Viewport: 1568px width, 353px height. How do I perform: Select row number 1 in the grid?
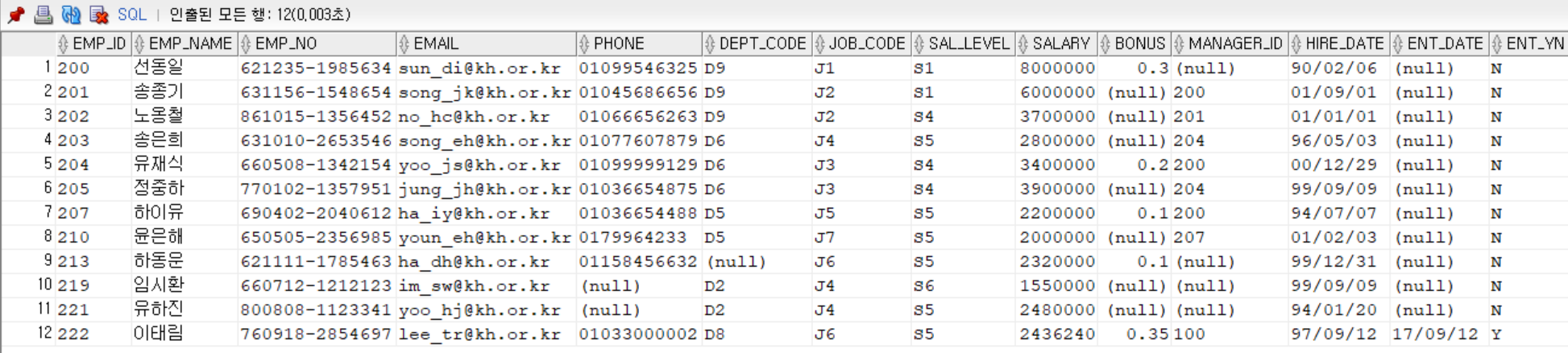[x=28, y=68]
